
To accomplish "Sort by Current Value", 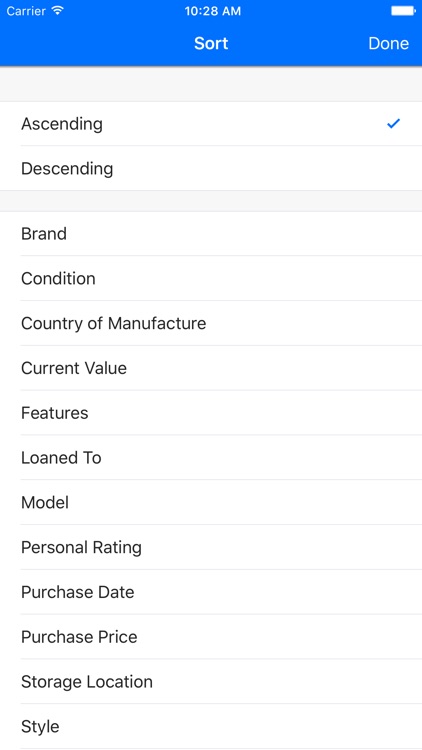I will tap(211, 368).
